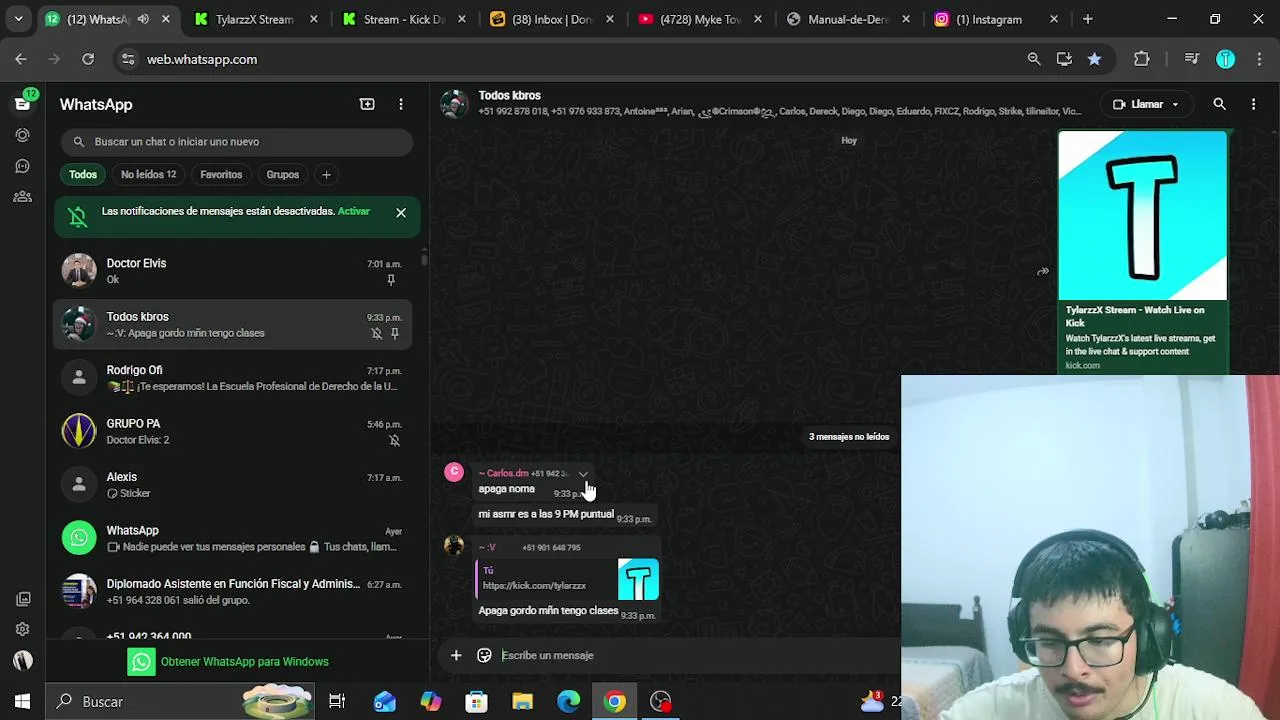
Task: Switch to the TylarzzX Stream tab
Action: 257,19
